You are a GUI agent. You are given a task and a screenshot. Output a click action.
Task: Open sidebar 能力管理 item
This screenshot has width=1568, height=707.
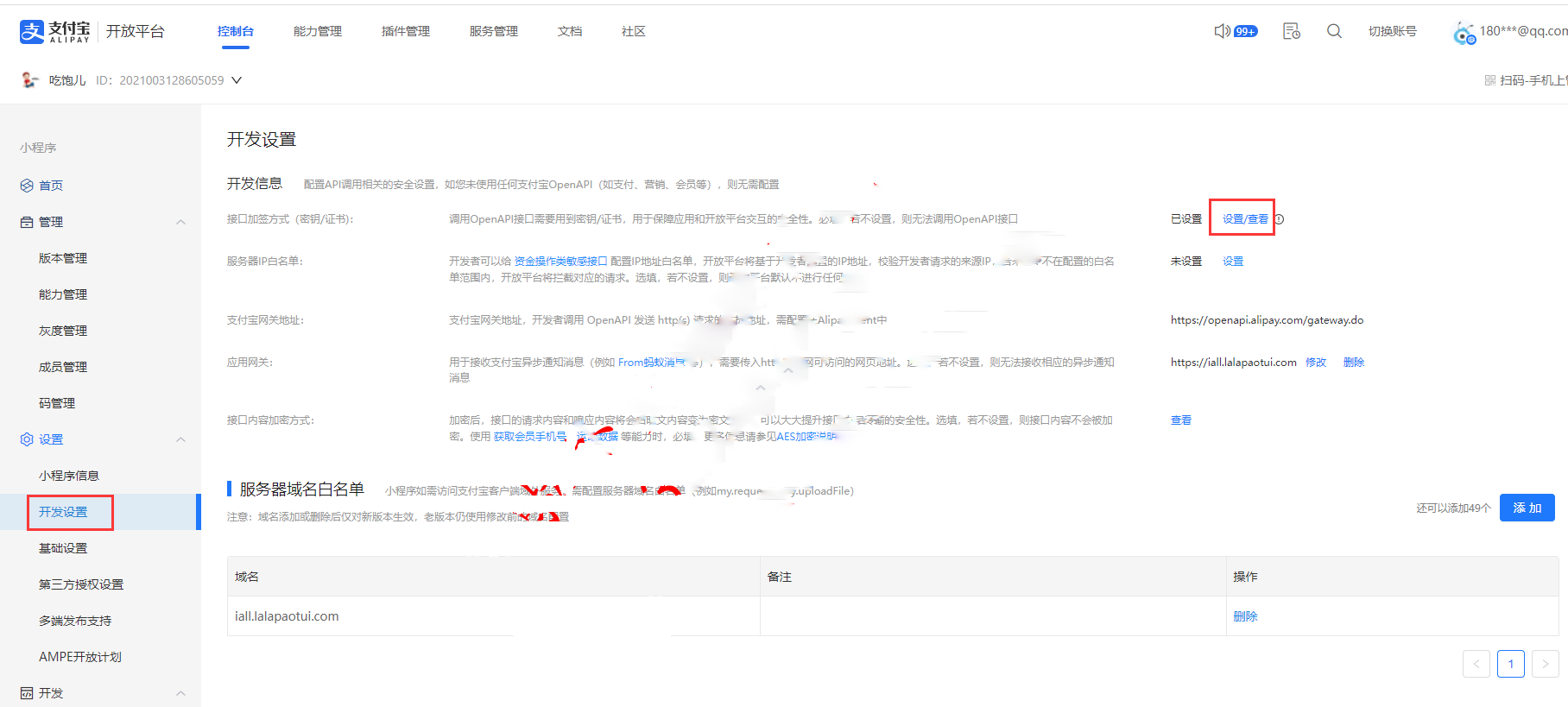click(x=63, y=294)
